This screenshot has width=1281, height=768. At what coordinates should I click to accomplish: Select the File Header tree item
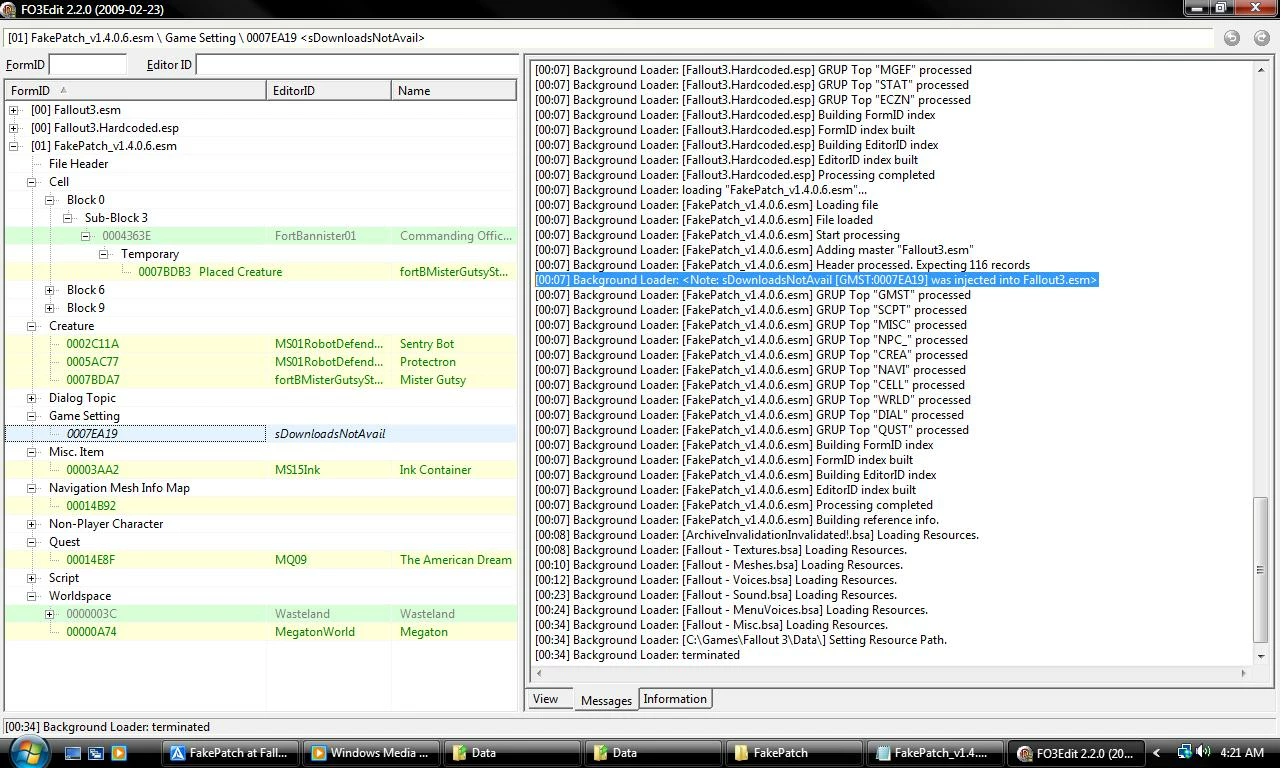click(78, 164)
